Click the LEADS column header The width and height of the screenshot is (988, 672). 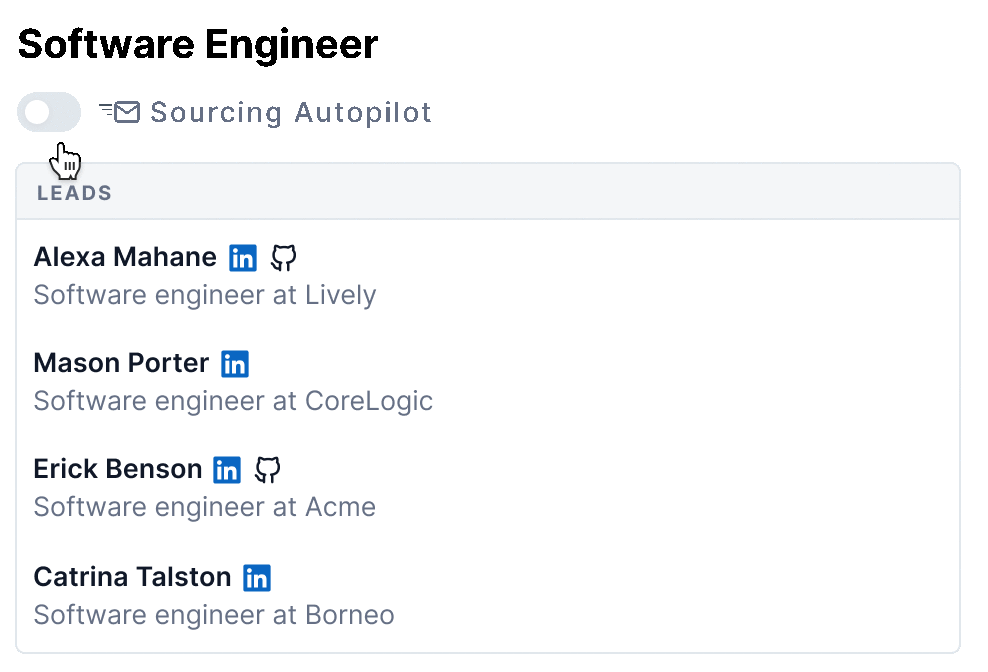tap(74, 193)
